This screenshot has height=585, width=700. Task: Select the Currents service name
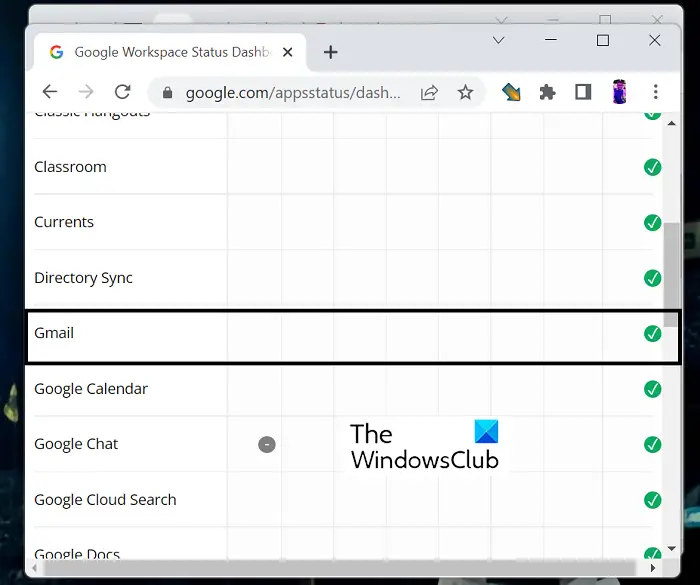pyautogui.click(x=64, y=222)
